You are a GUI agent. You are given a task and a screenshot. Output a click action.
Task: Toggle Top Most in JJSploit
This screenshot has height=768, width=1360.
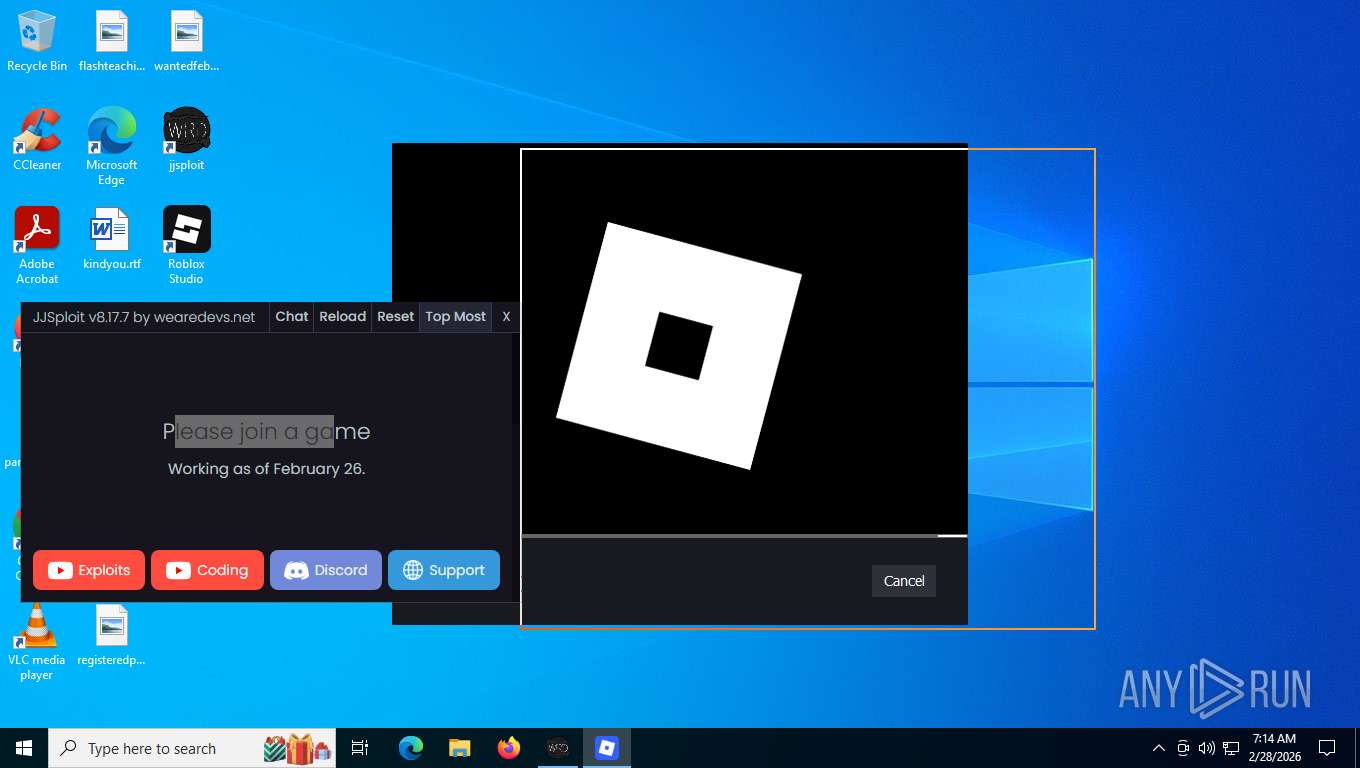[455, 316]
